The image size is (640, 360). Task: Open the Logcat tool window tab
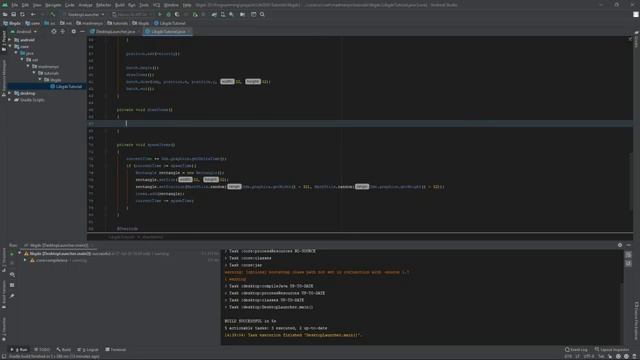[88, 349]
